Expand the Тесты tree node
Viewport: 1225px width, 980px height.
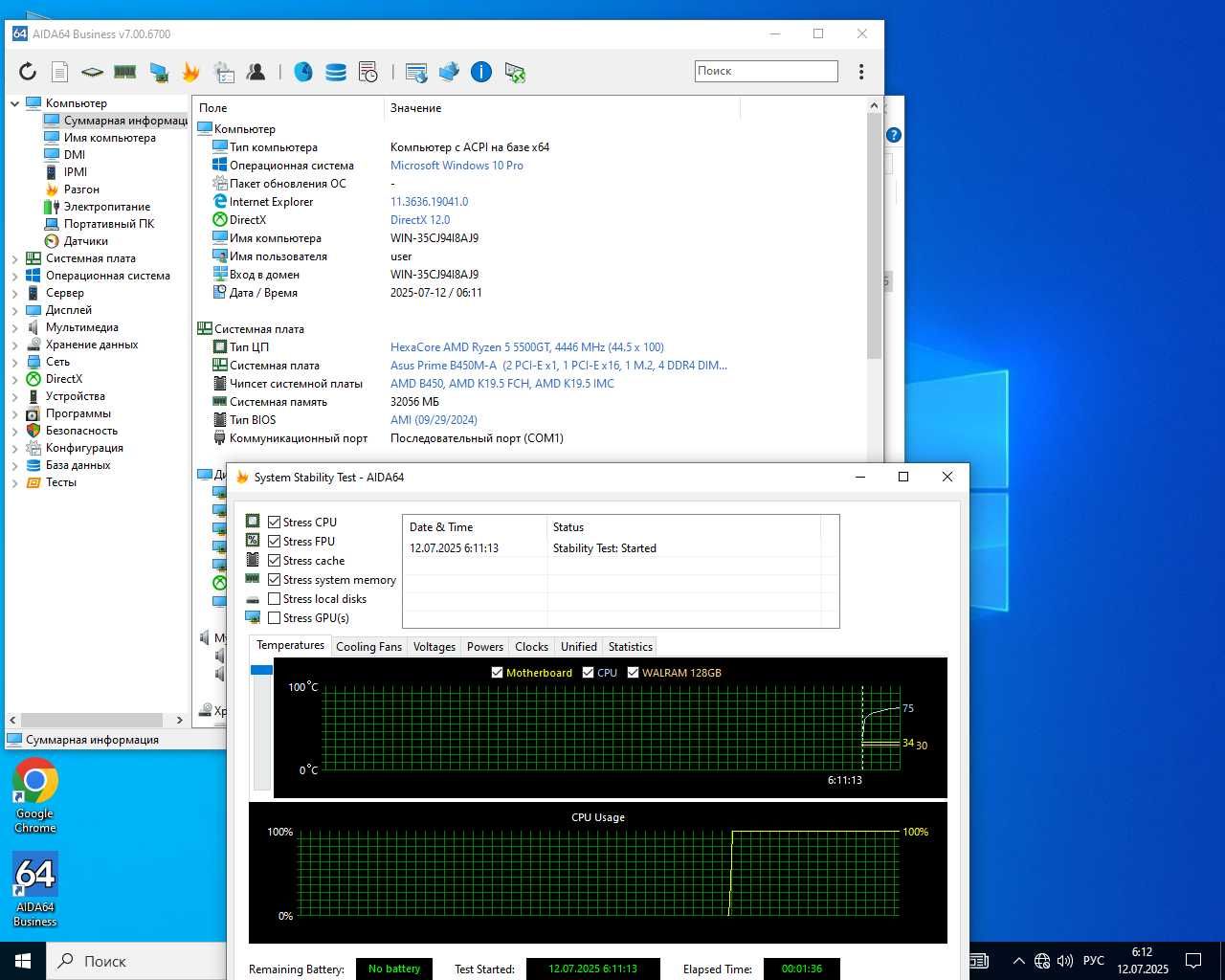15,482
